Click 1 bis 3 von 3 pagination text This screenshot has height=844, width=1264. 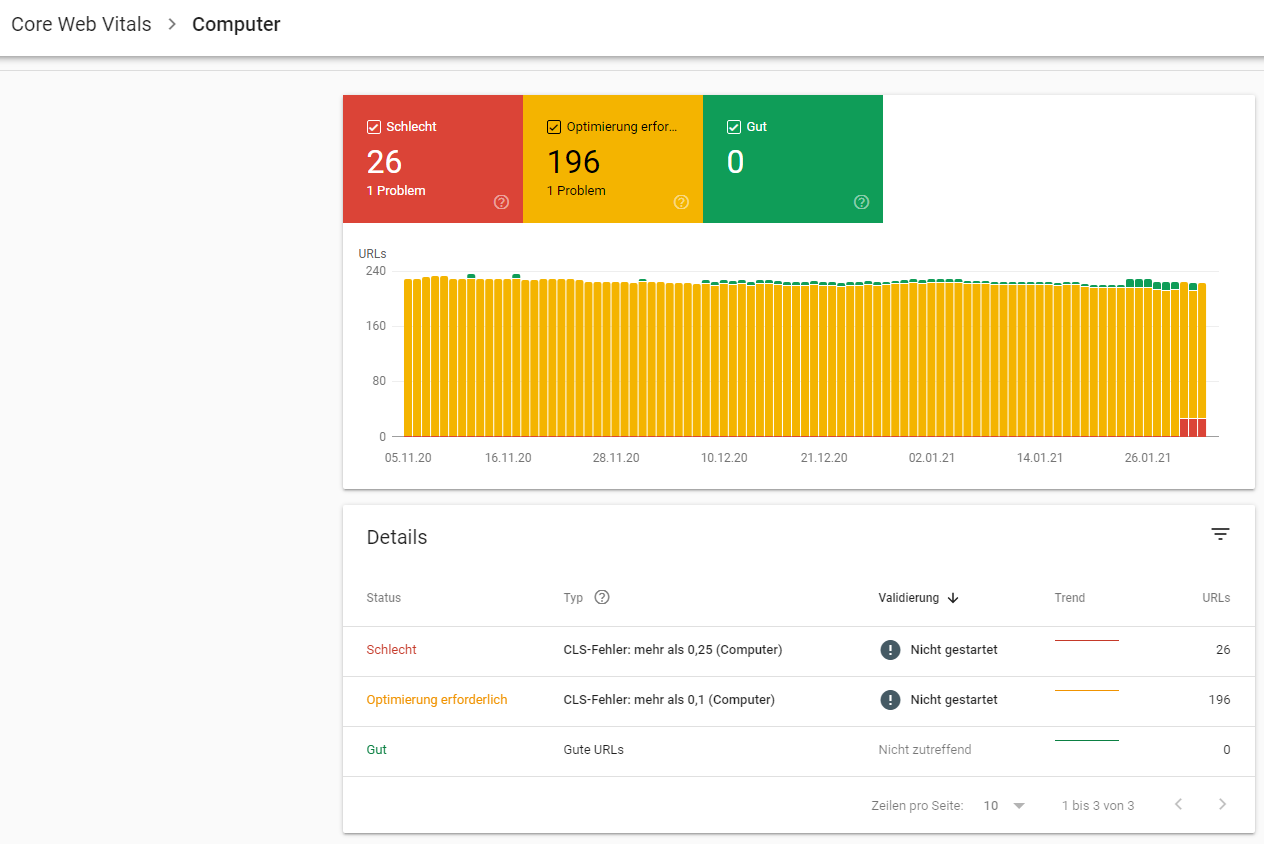pyautogui.click(x=1098, y=805)
